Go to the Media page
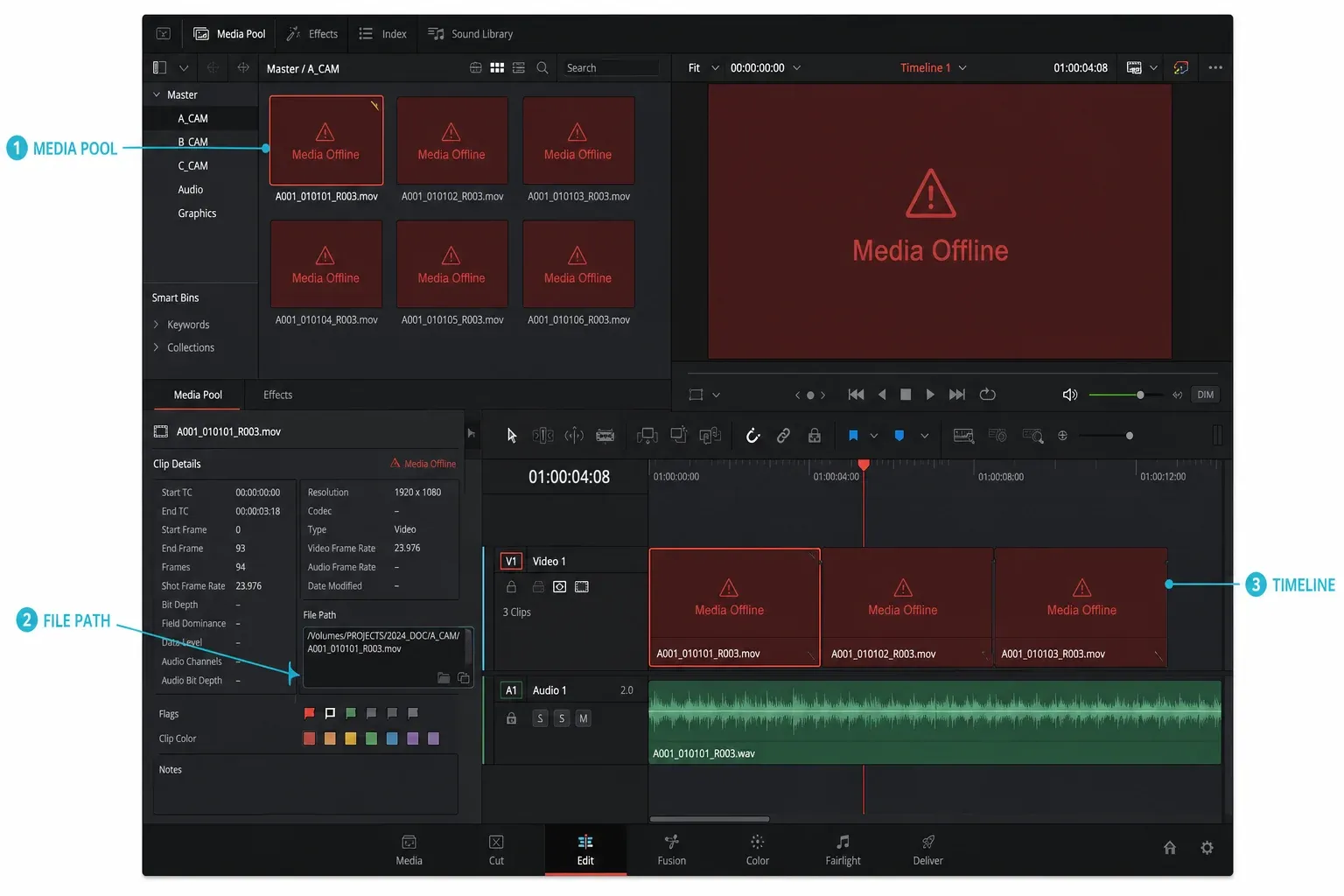Viewport: 1344px width, 896px height. pos(409,850)
